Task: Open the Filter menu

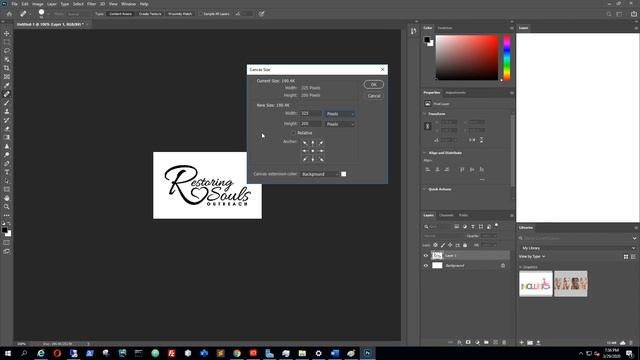Action: 91,4
